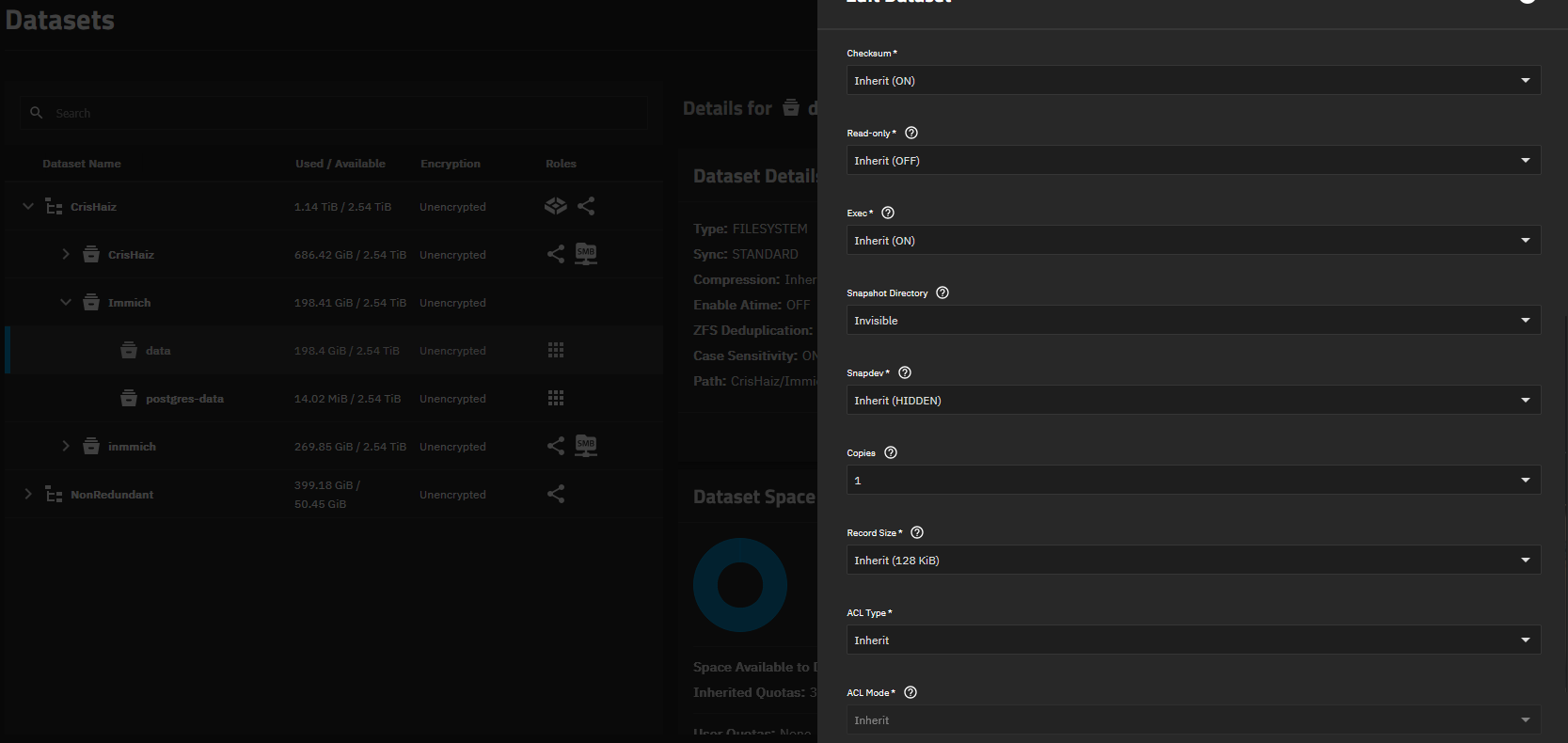Click the SMB share icon on inmmich row

click(x=586, y=446)
